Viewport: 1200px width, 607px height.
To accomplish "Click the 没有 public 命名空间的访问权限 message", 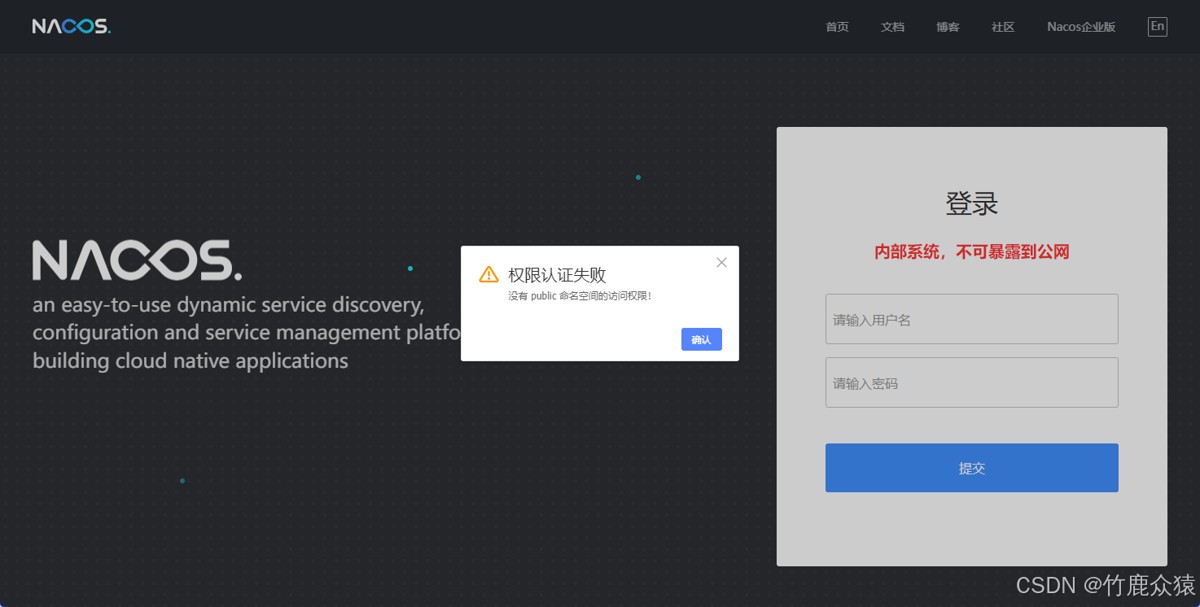I will pyautogui.click(x=580, y=296).
